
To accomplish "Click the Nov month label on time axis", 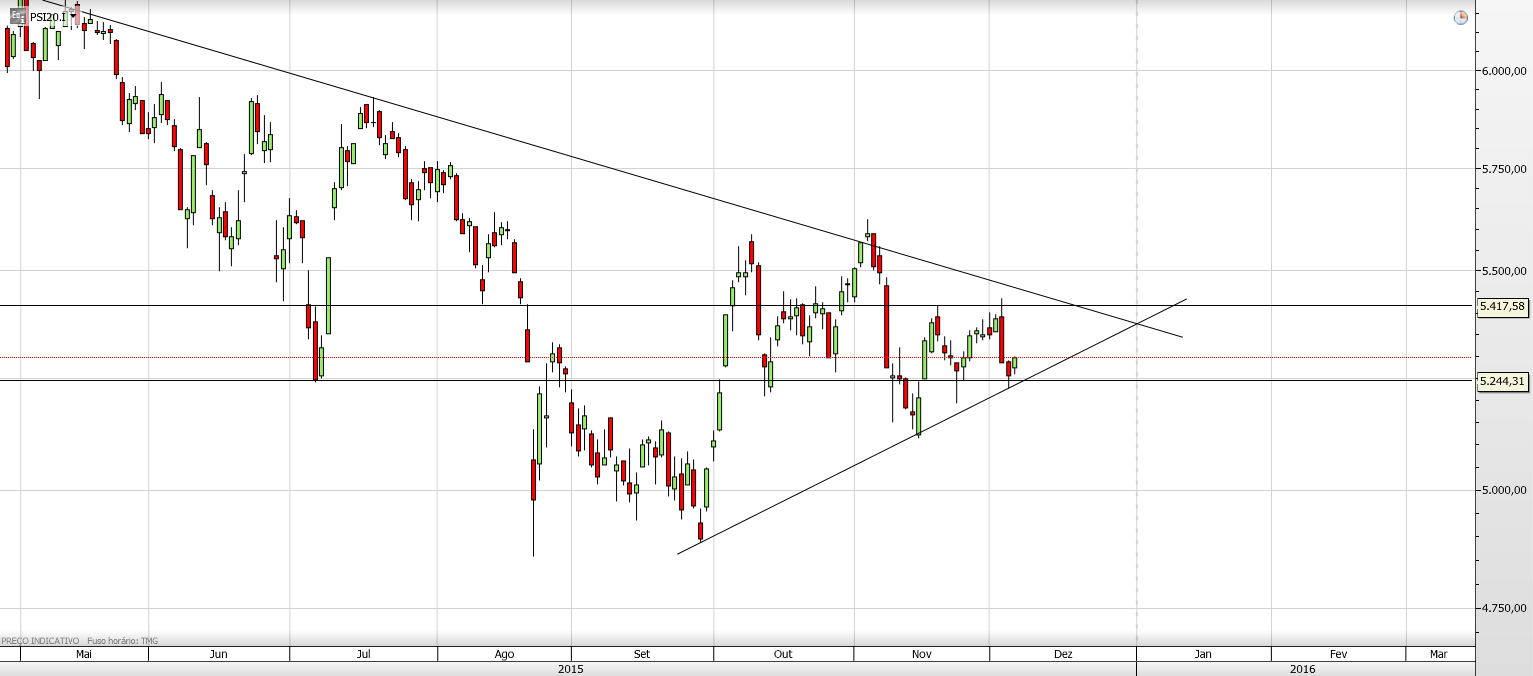I will [x=922, y=654].
